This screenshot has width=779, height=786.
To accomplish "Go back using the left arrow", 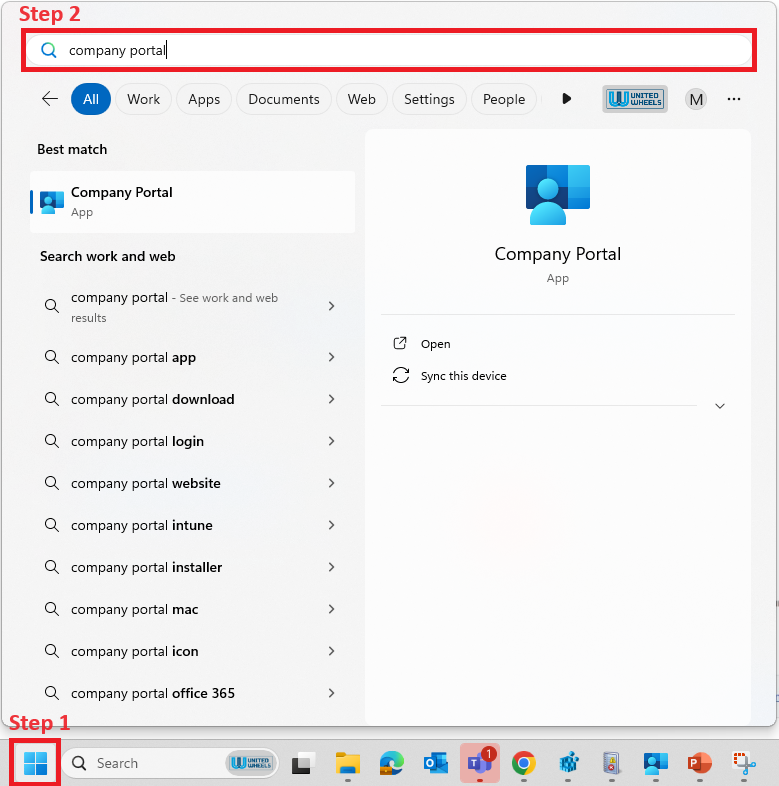I will coord(50,99).
